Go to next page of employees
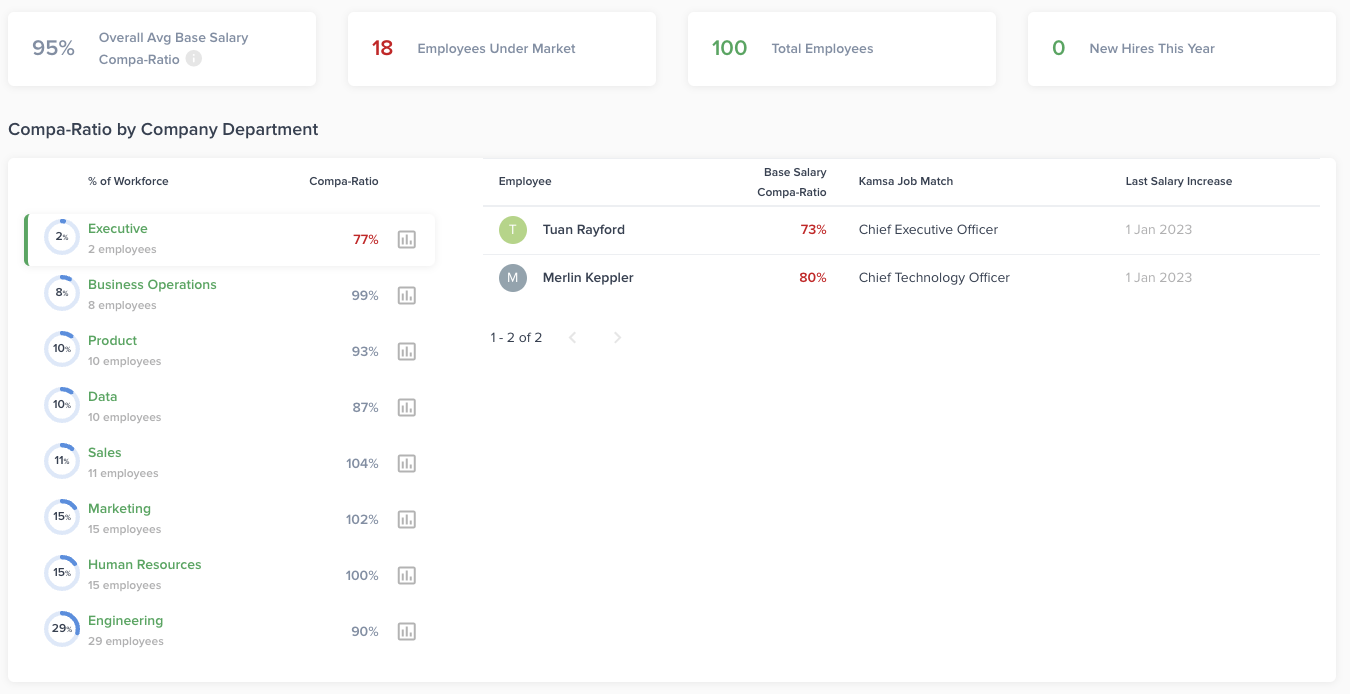The width and height of the screenshot is (1350, 694). [x=617, y=338]
